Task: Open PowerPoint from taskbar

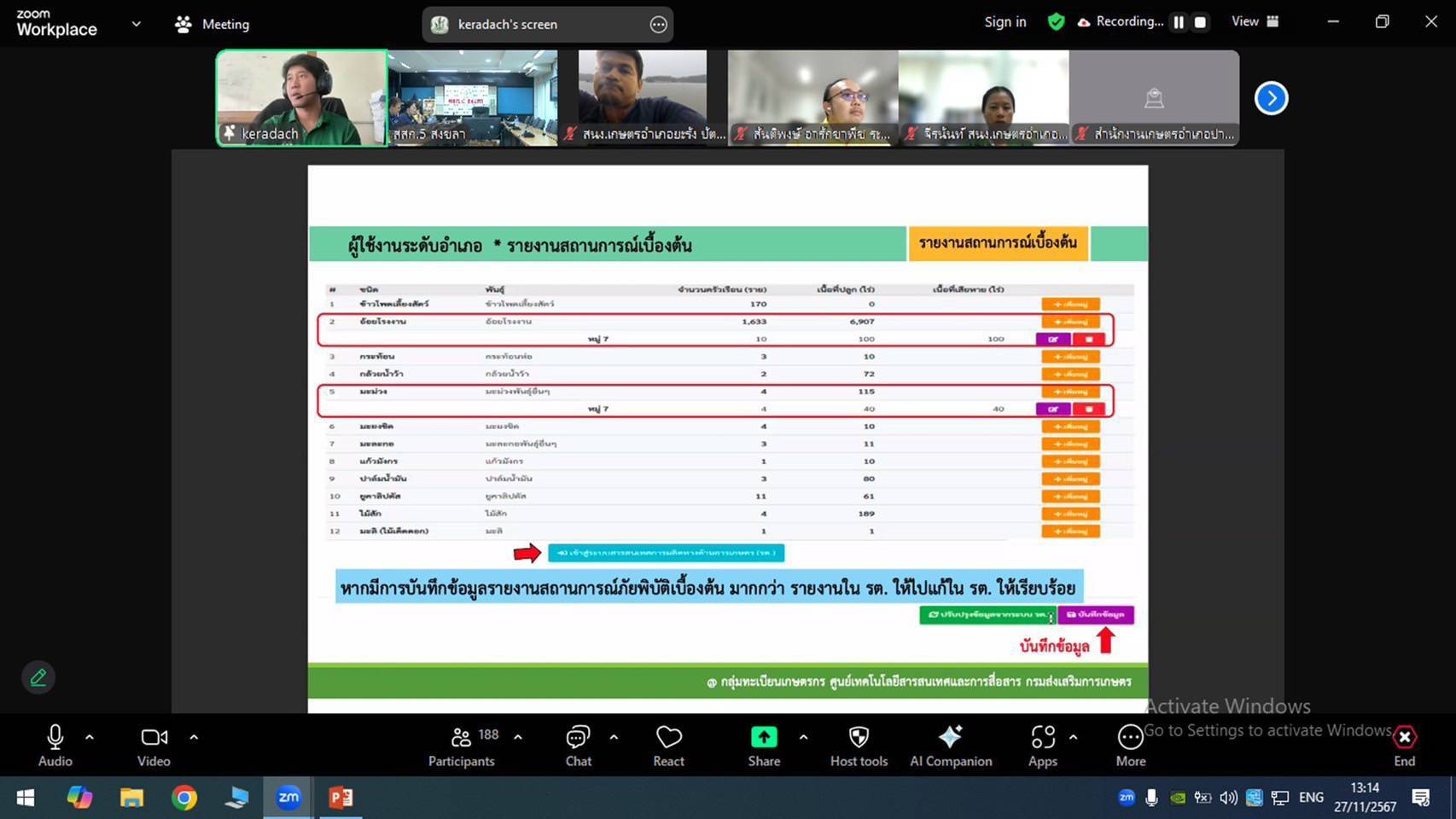Action: pos(341,798)
